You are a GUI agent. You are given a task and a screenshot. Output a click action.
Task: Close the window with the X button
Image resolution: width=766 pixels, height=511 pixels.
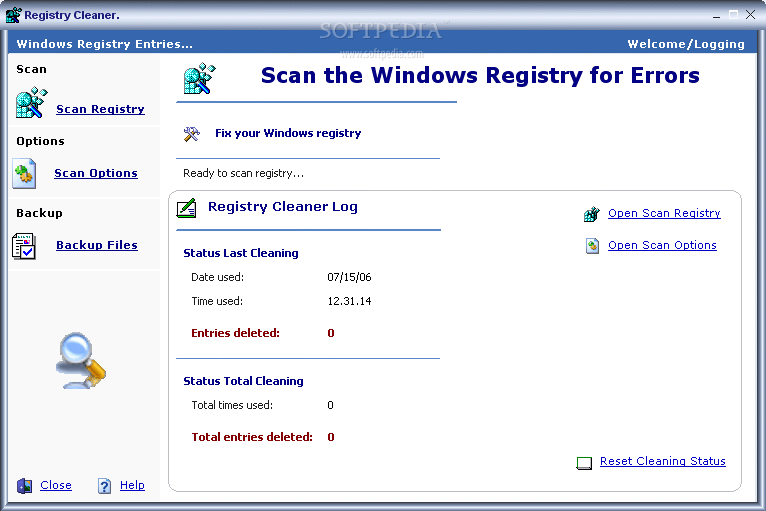(x=750, y=15)
